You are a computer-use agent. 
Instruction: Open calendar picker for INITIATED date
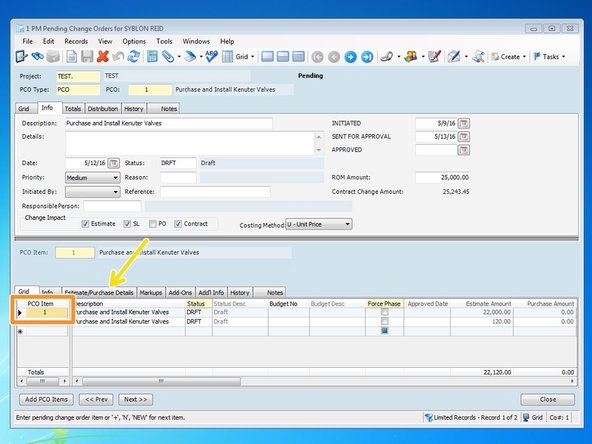point(464,123)
